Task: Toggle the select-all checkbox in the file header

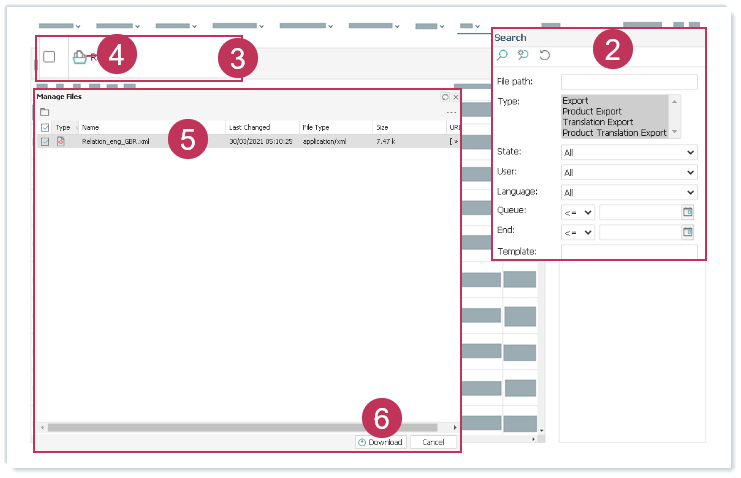Action: click(x=45, y=128)
